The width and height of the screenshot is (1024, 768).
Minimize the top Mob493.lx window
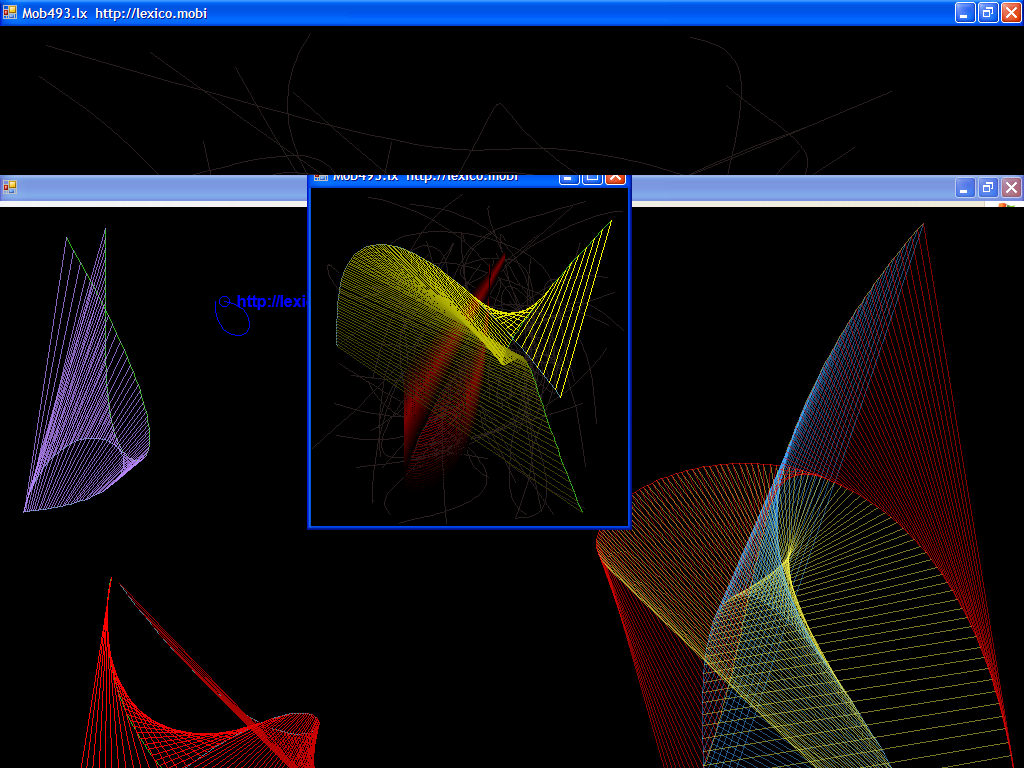pyautogui.click(x=965, y=13)
